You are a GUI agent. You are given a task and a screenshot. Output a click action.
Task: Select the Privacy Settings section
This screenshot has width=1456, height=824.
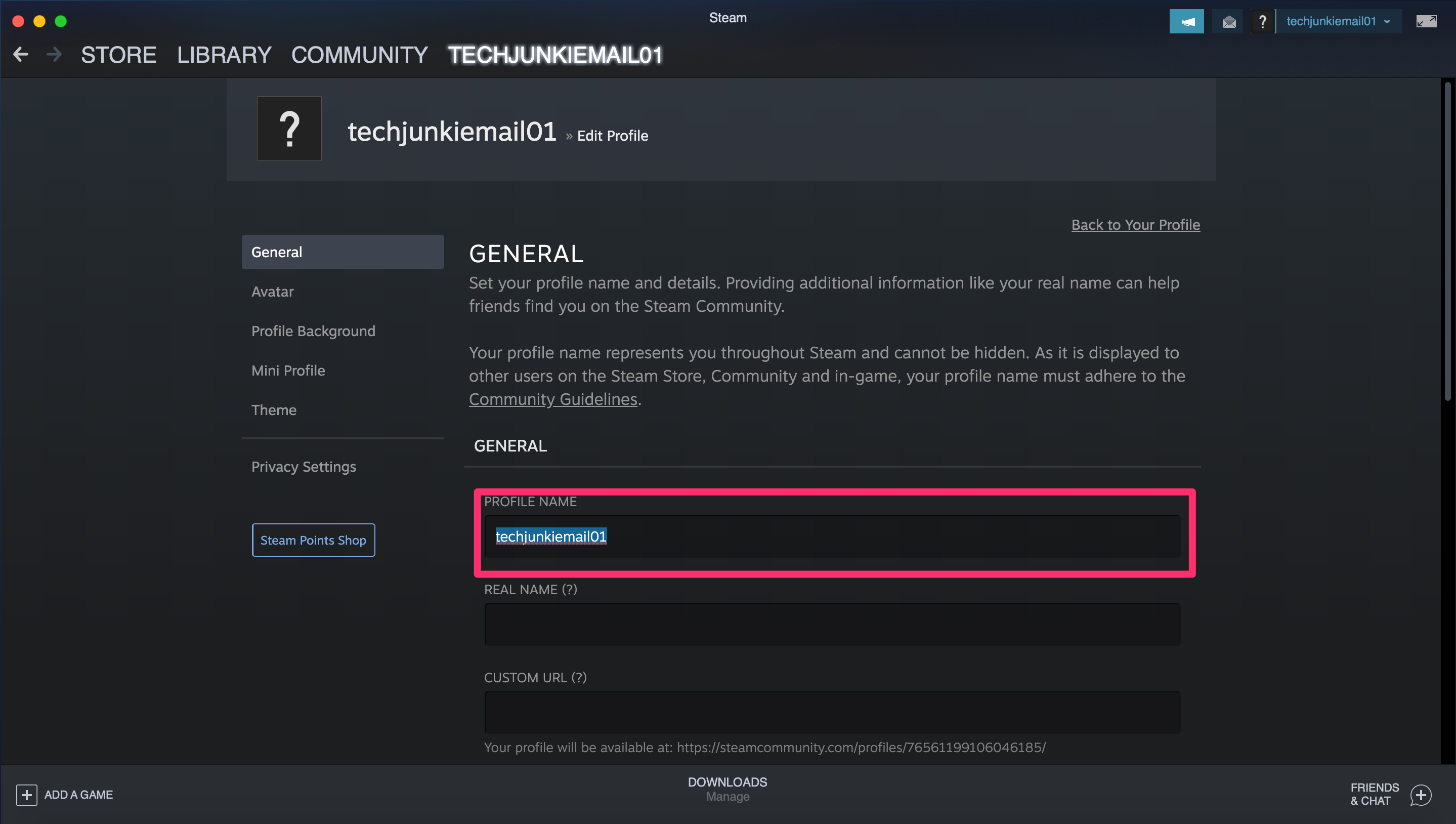point(304,466)
